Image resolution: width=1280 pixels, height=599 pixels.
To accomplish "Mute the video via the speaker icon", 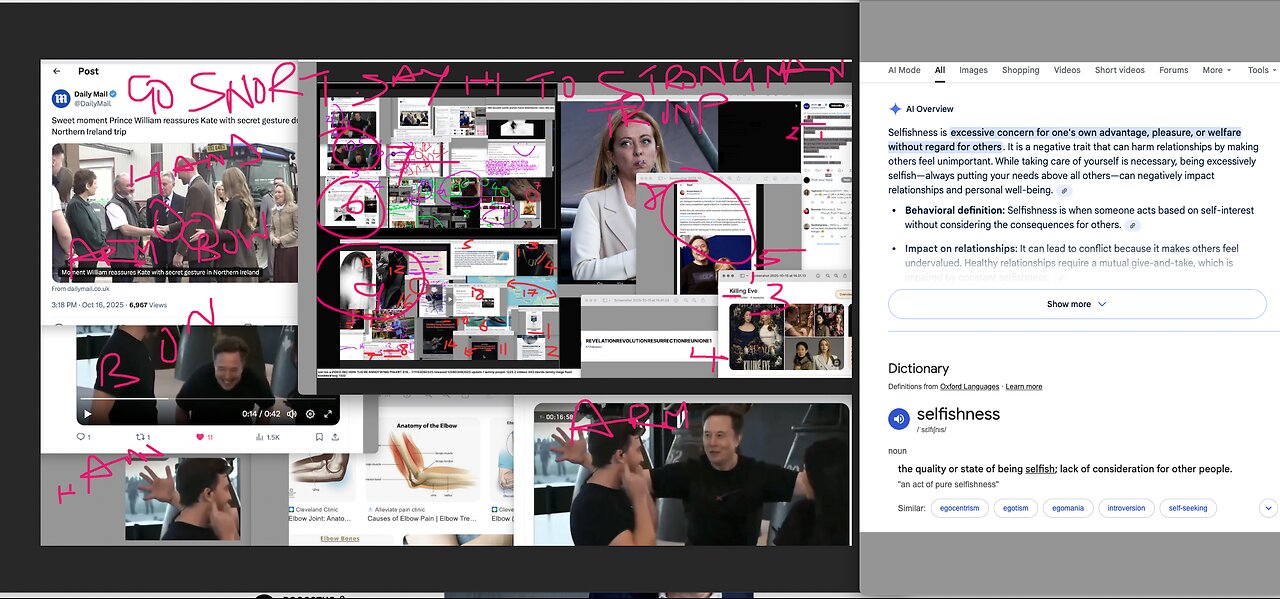I will 292,413.
